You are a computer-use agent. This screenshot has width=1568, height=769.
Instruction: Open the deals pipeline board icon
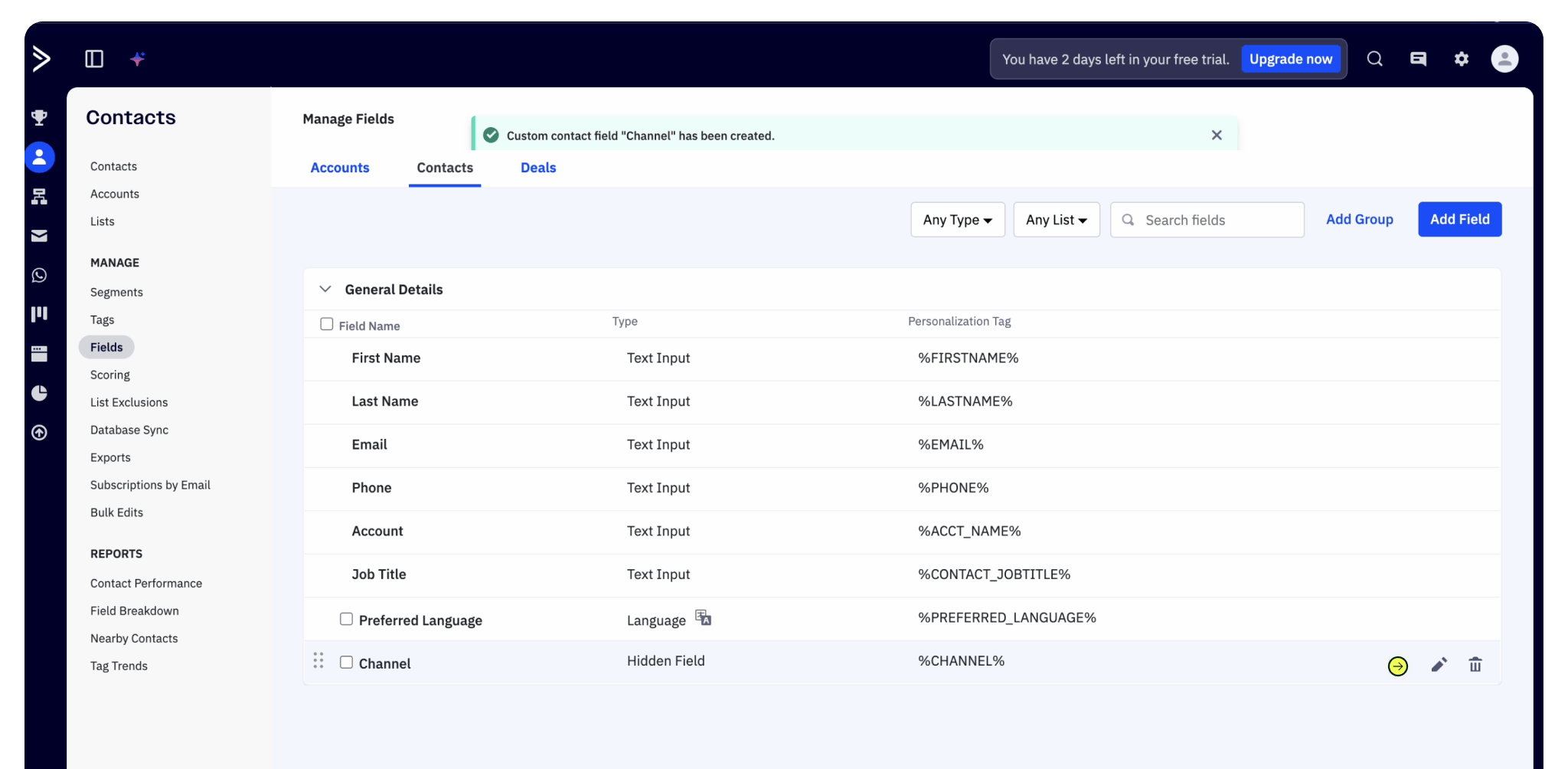point(40,314)
